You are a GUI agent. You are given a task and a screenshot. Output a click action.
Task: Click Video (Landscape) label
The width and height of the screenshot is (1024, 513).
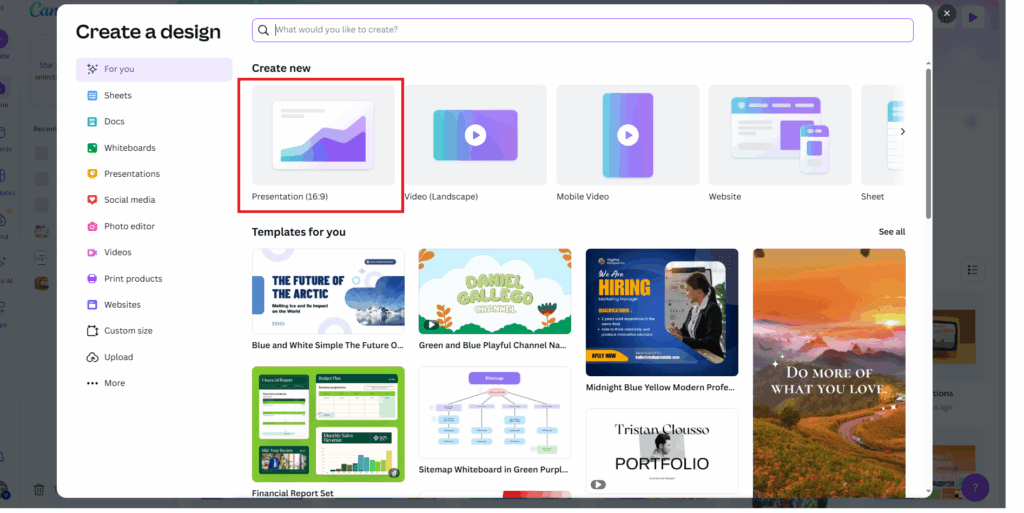point(441,196)
